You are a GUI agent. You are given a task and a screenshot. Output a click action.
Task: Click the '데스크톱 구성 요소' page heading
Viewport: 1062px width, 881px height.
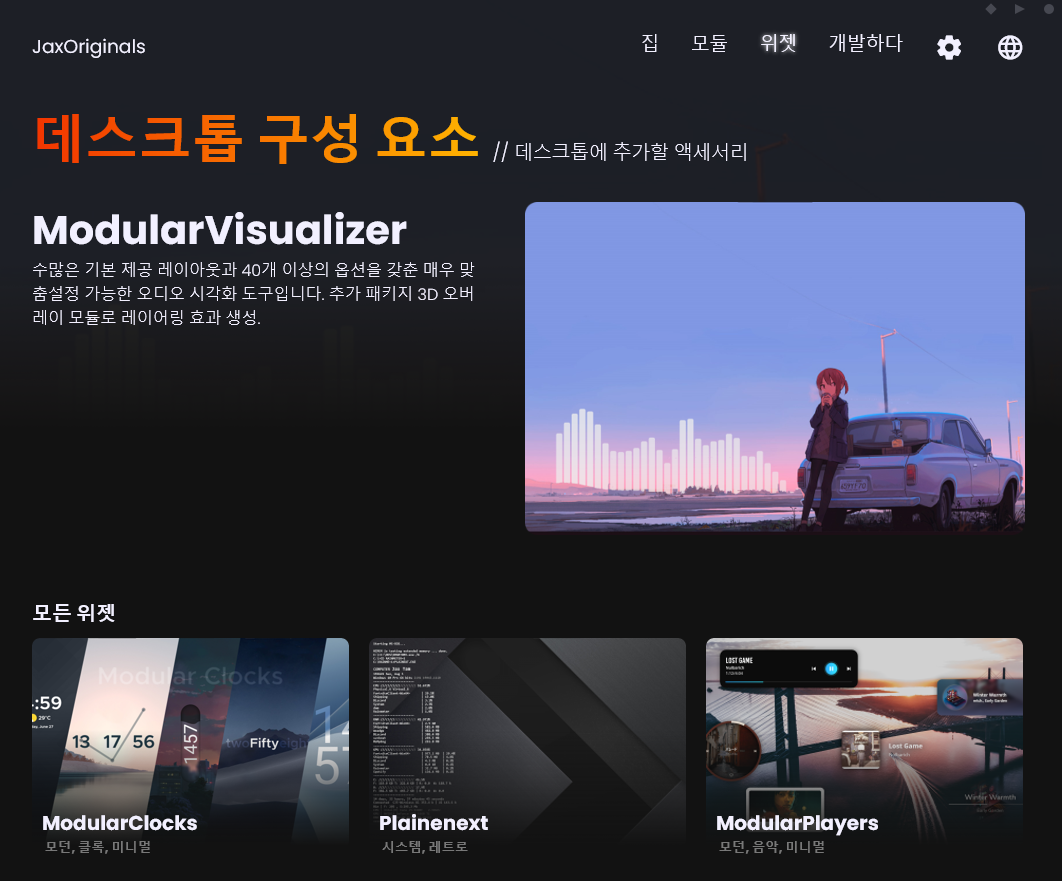(256, 139)
